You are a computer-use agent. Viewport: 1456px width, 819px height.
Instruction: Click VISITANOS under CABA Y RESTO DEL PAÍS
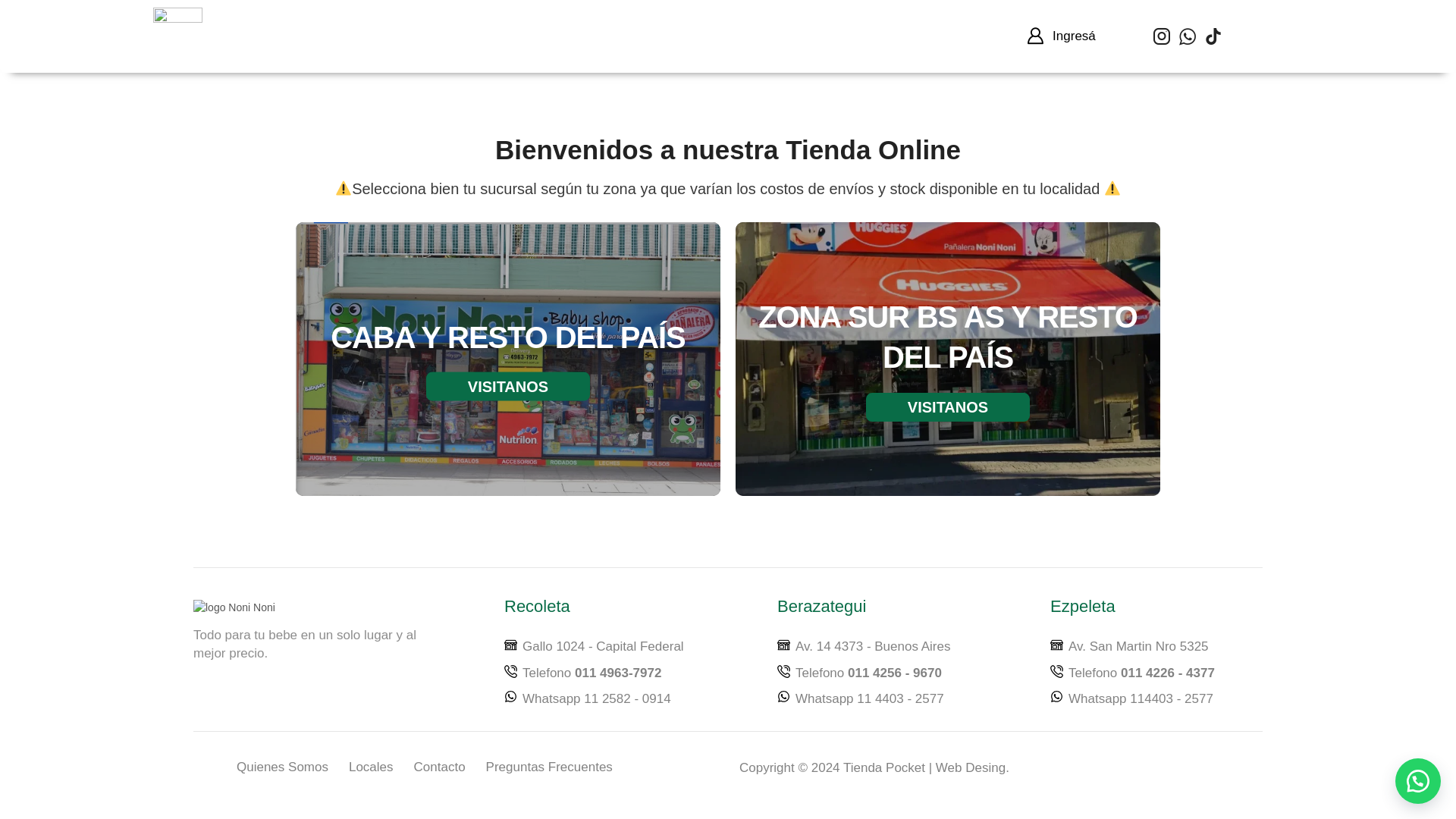point(508,387)
